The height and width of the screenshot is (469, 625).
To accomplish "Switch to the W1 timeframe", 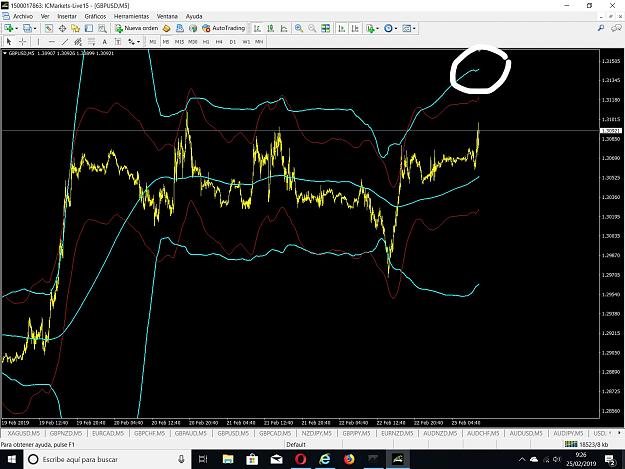I will (x=246, y=41).
